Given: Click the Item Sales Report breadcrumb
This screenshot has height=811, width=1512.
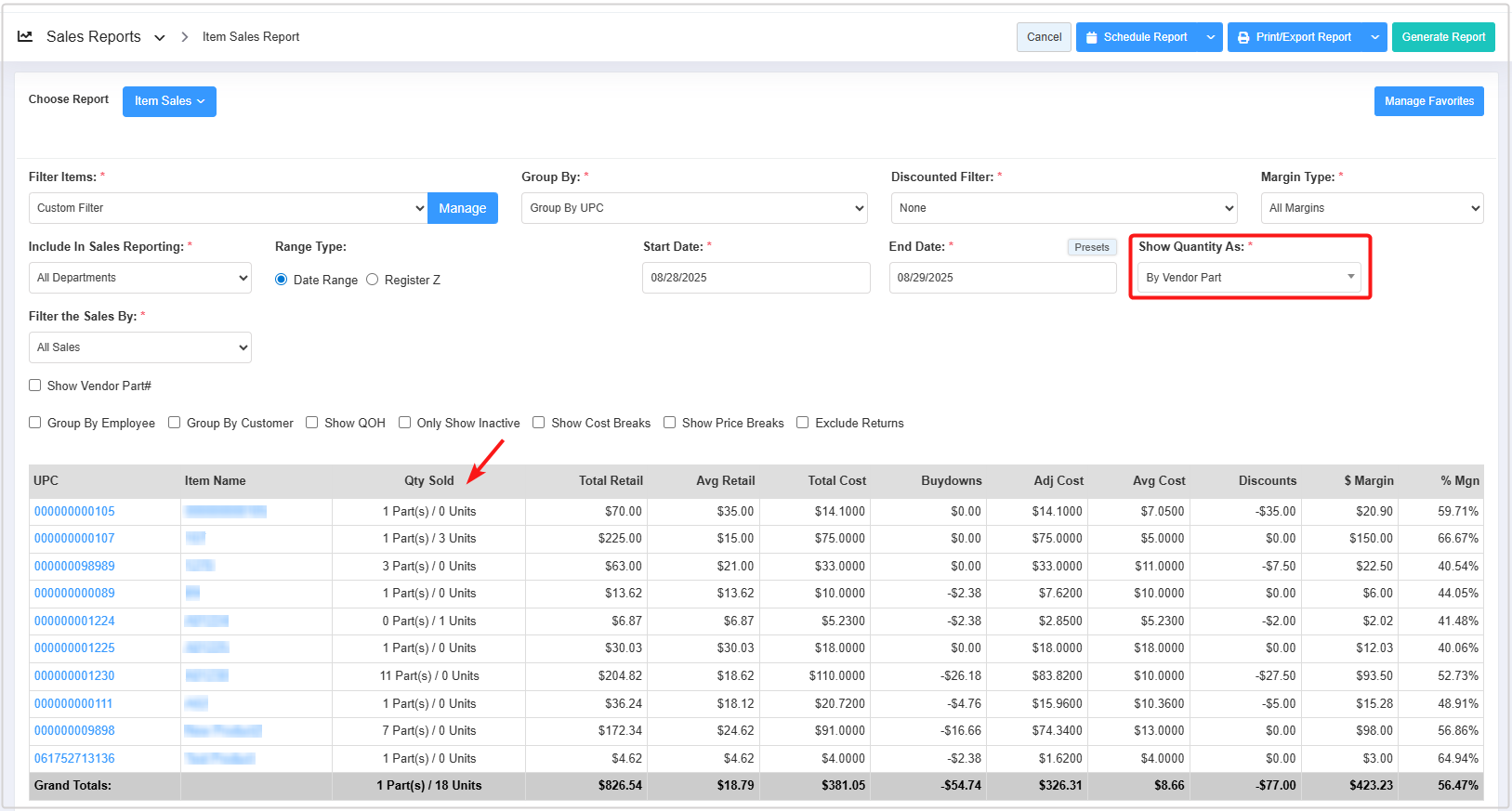Looking at the screenshot, I should 251,37.
